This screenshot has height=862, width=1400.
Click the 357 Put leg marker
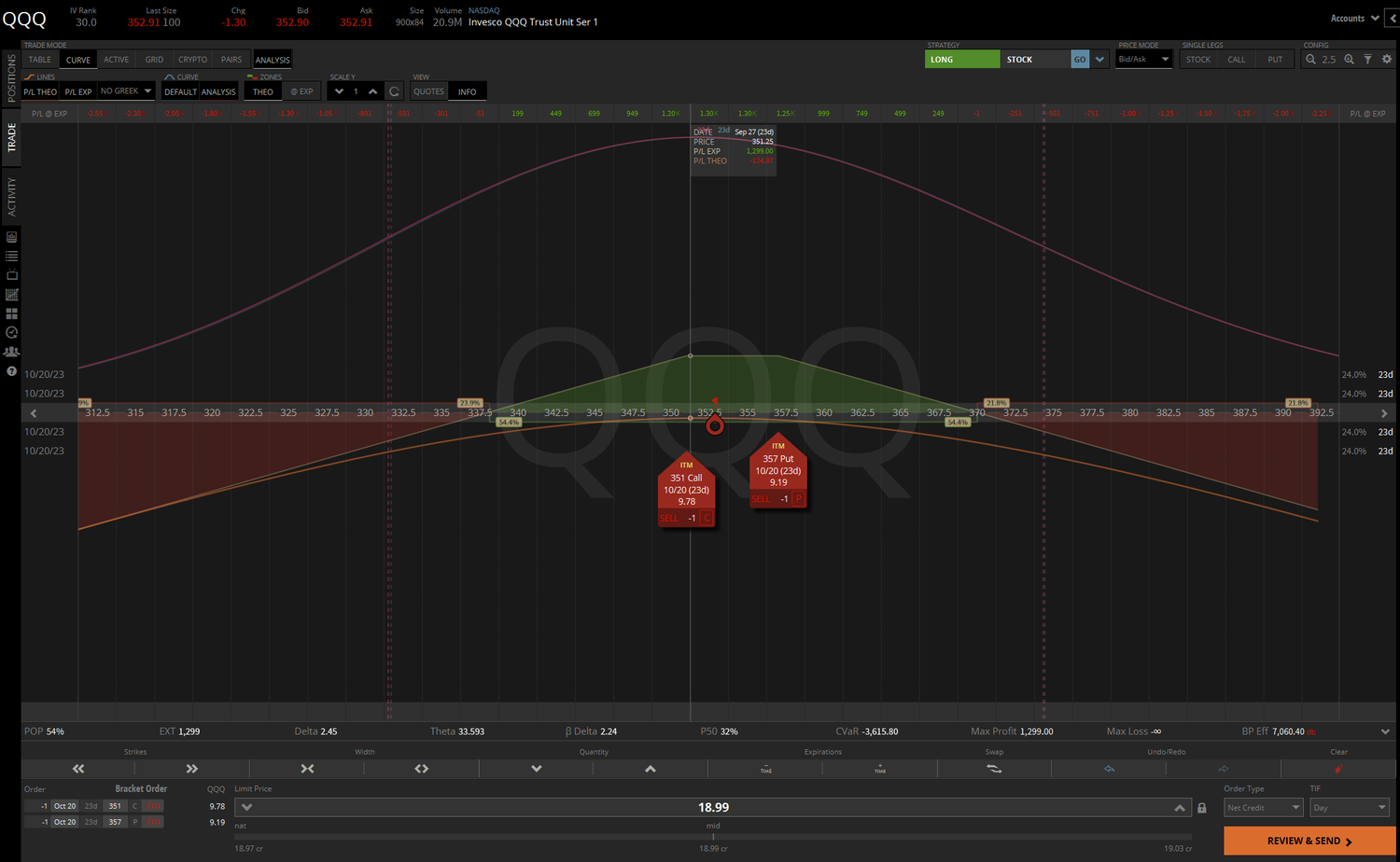[x=778, y=470]
